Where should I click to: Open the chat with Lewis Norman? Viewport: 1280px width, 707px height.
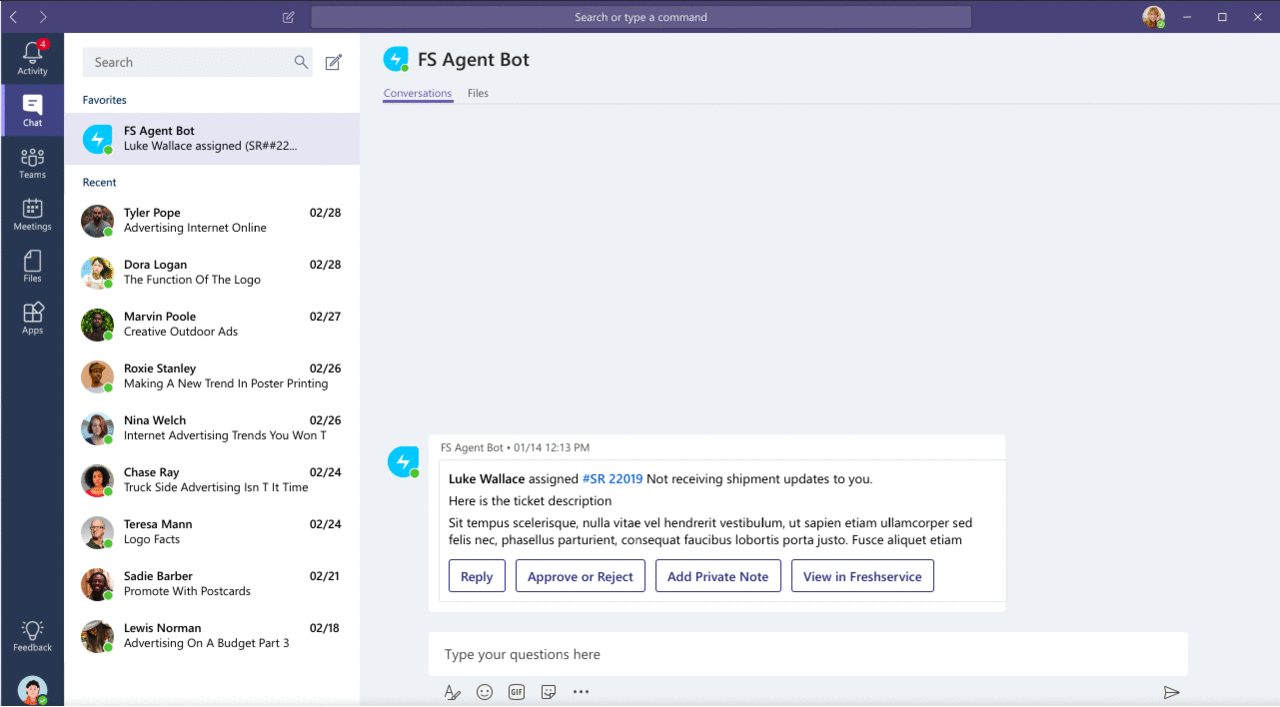pos(212,636)
